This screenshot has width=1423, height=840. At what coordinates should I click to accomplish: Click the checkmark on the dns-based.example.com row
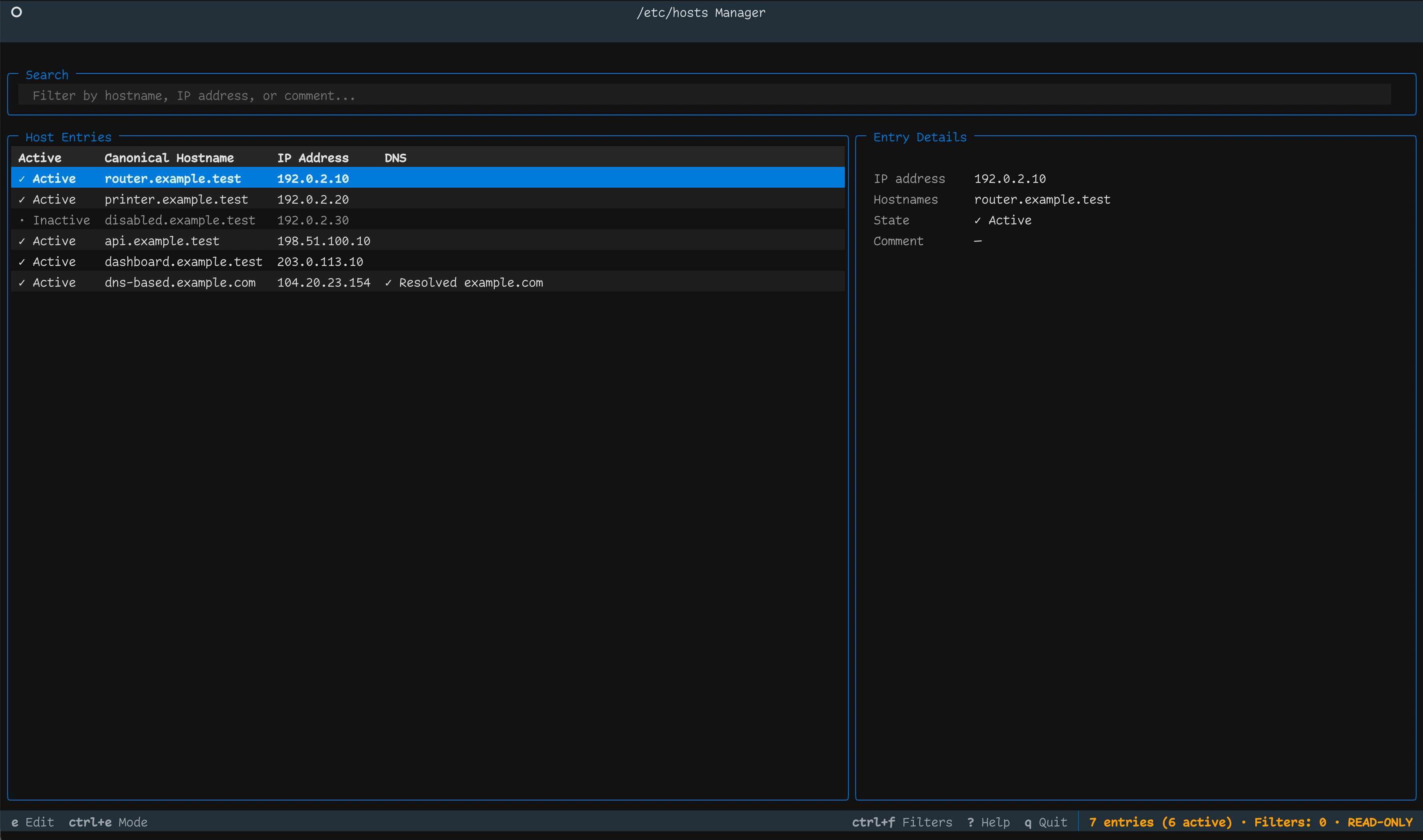[x=22, y=282]
